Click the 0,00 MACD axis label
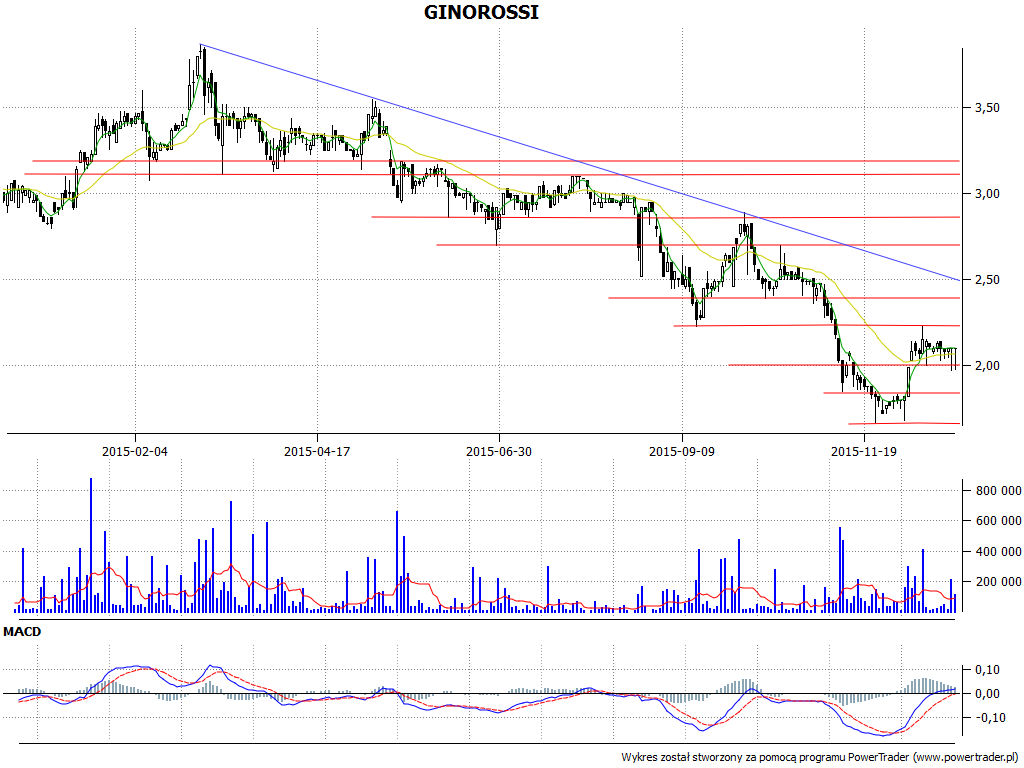 click(987, 694)
